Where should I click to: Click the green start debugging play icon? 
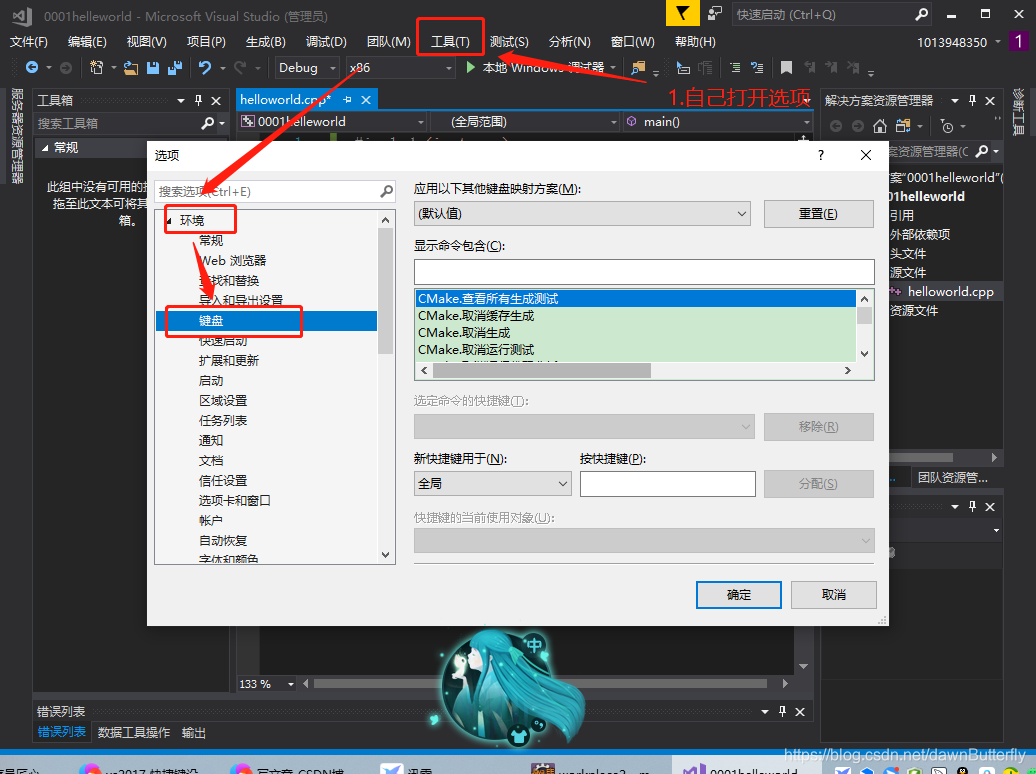click(x=470, y=67)
